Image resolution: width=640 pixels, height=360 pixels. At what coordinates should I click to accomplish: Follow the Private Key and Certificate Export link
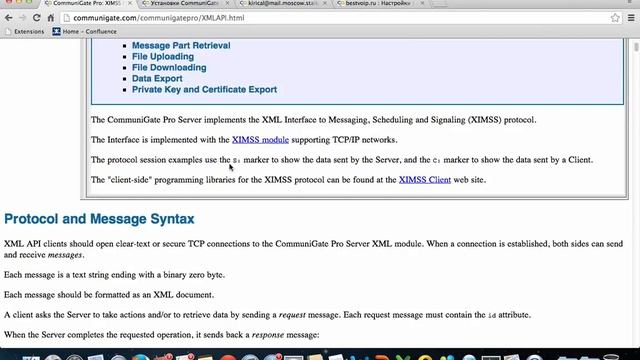pyautogui.click(x=204, y=90)
